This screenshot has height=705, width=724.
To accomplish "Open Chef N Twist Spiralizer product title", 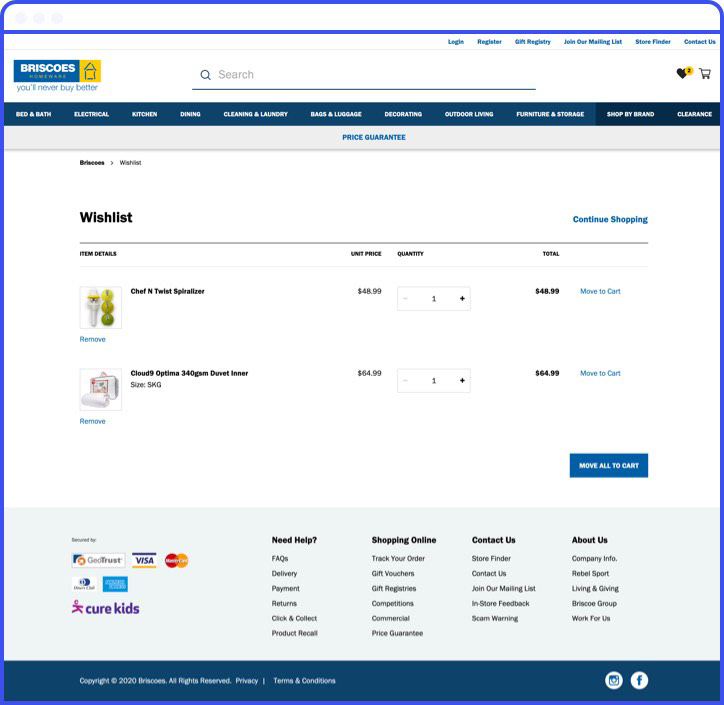I will point(167,291).
